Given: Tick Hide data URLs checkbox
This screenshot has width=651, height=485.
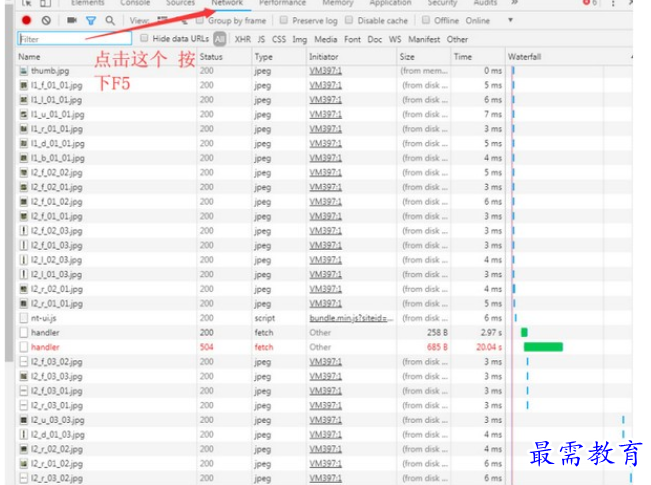Looking at the screenshot, I should tap(144, 38).
